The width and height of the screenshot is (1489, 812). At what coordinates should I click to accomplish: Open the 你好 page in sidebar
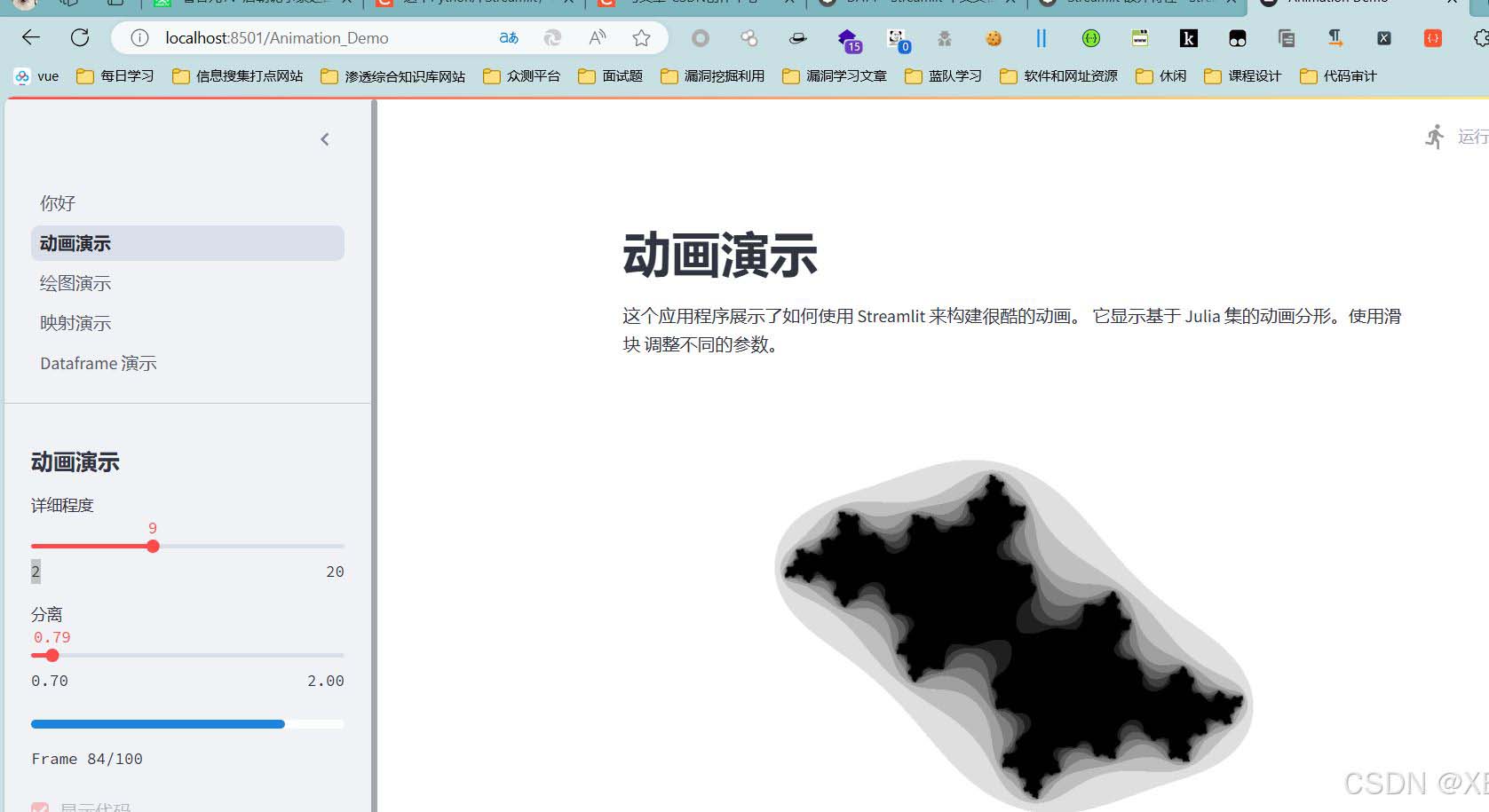point(187,203)
